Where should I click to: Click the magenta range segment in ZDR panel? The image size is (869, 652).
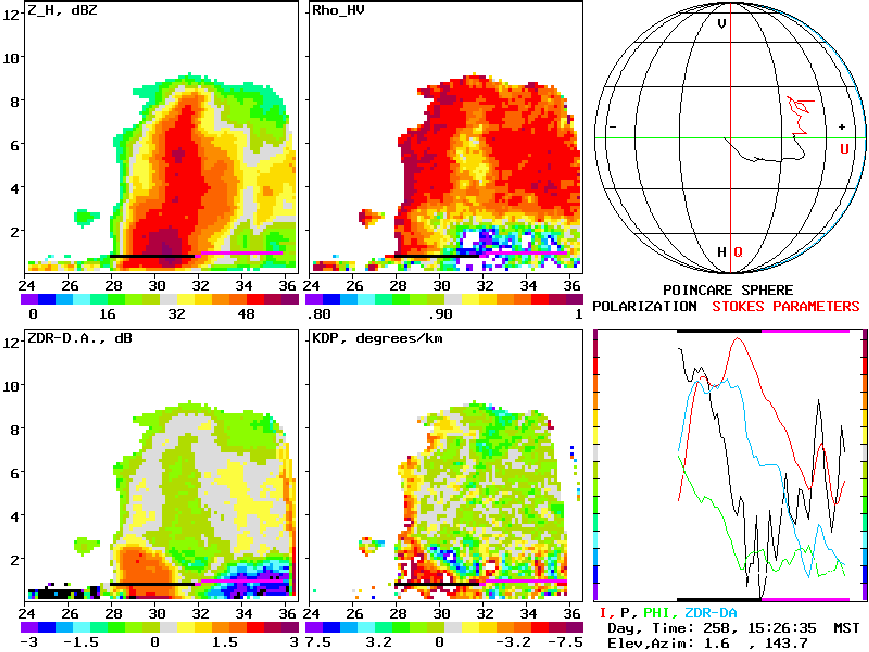244,580
